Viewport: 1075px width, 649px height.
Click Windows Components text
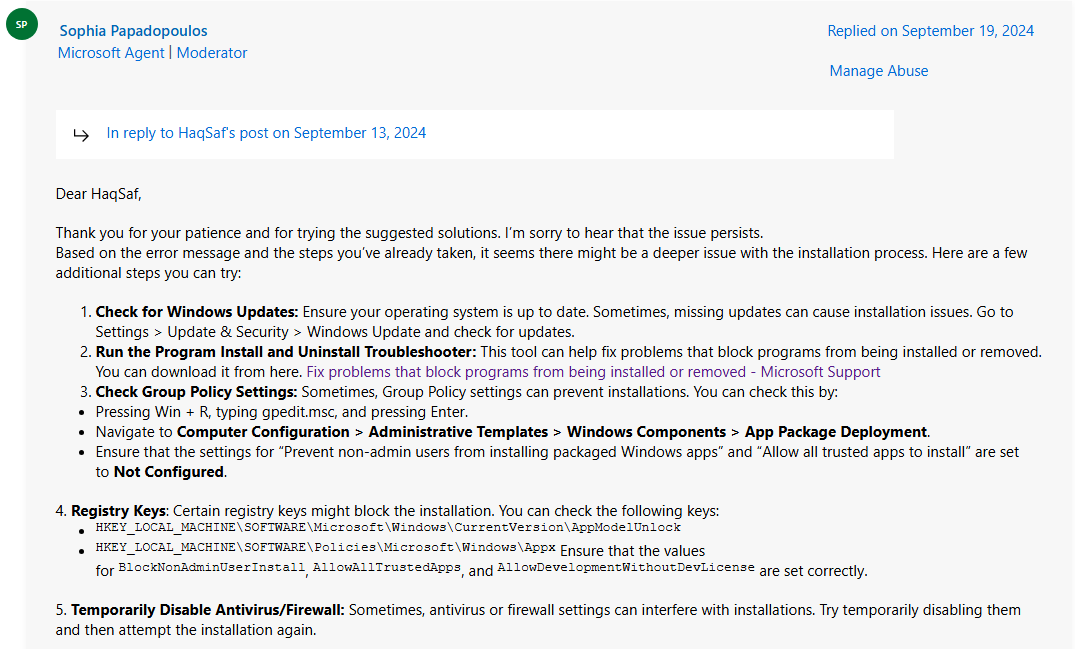point(647,432)
